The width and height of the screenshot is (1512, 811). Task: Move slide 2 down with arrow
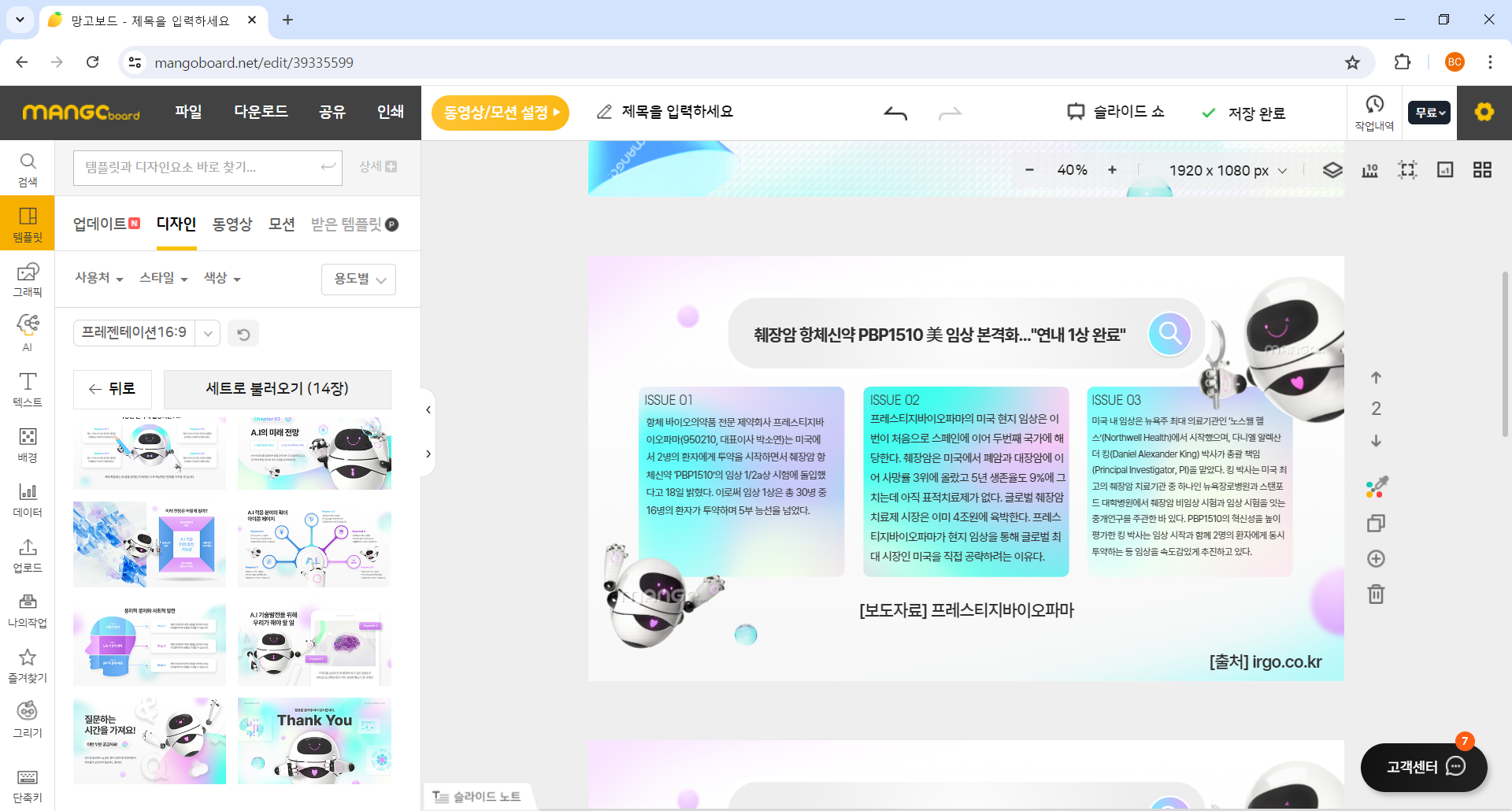(x=1376, y=441)
